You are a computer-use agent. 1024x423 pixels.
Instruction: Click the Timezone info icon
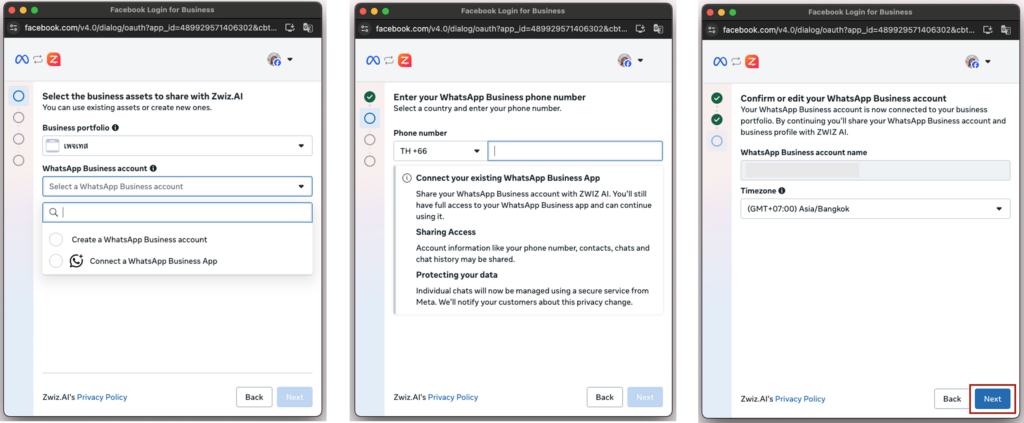point(782,190)
